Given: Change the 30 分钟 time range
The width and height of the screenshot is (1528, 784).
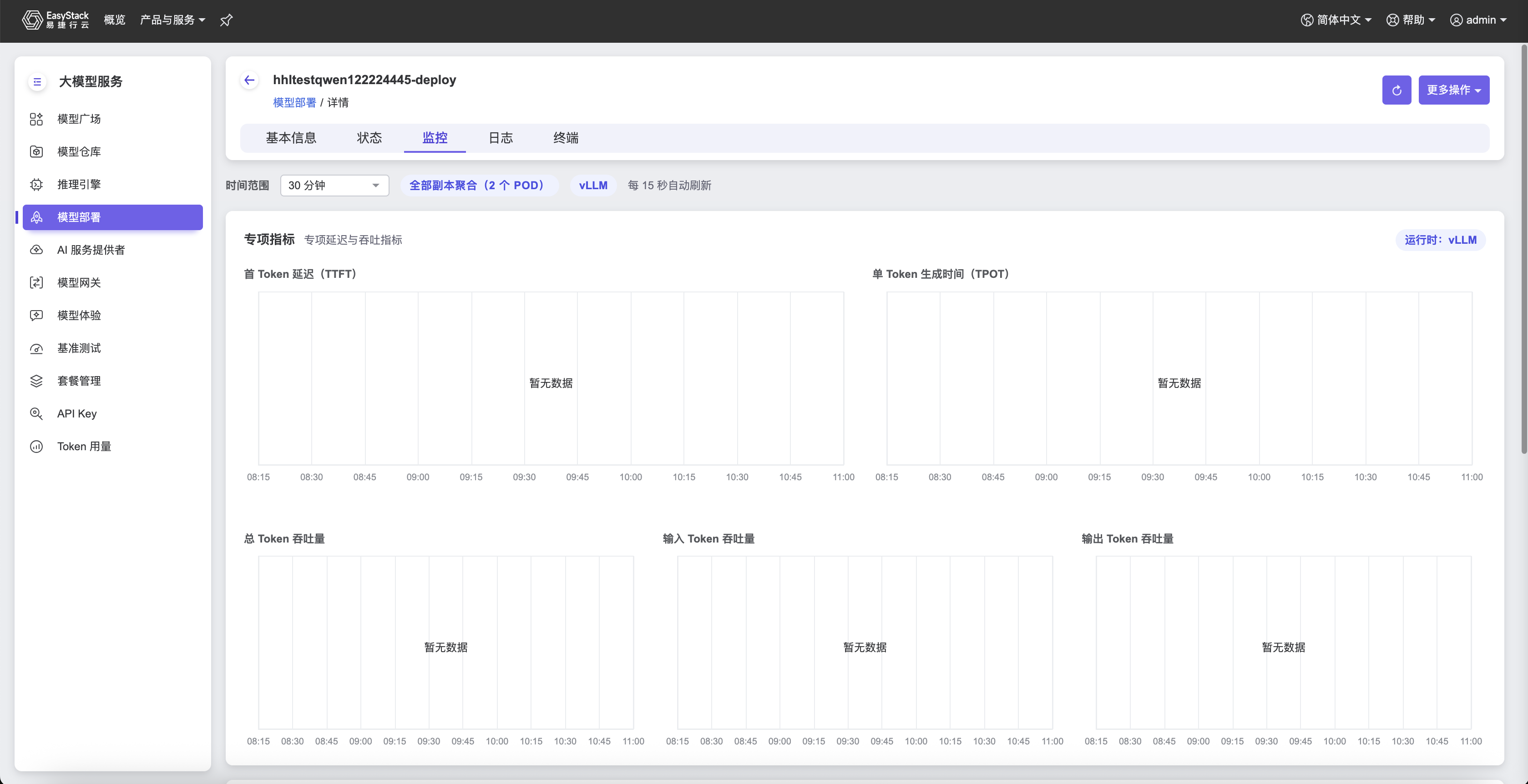Looking at the screenshot, I should [x=334, y=186].
